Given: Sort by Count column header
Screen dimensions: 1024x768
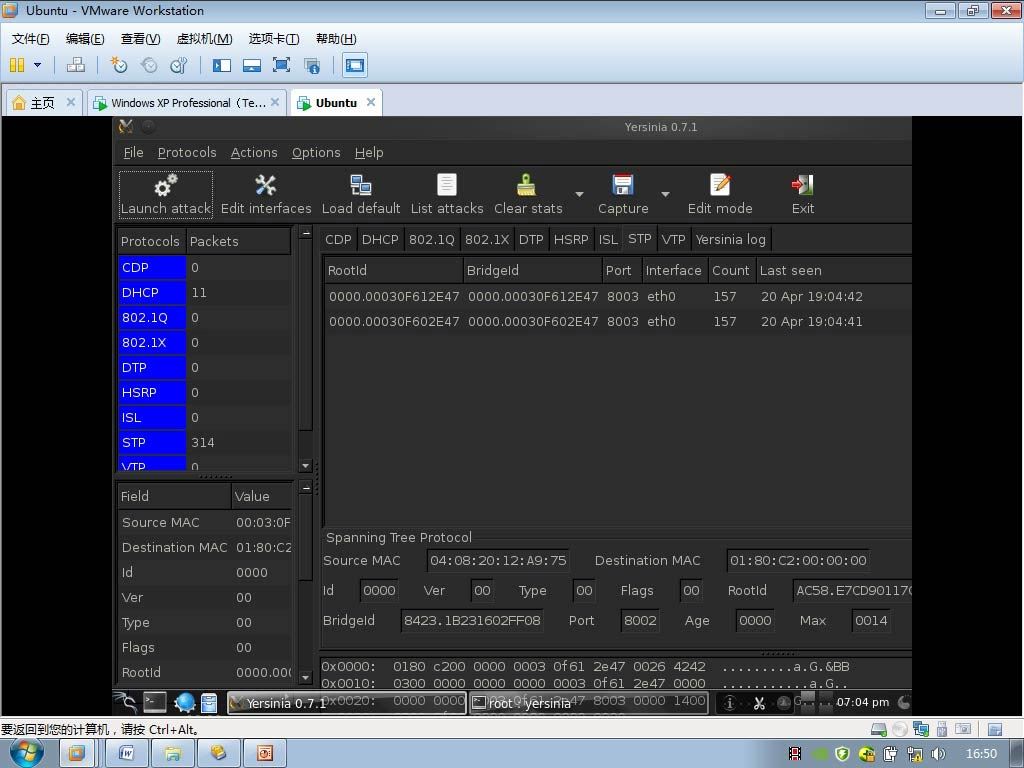Looking at the screenshot, I should click(x=731, y=270).
